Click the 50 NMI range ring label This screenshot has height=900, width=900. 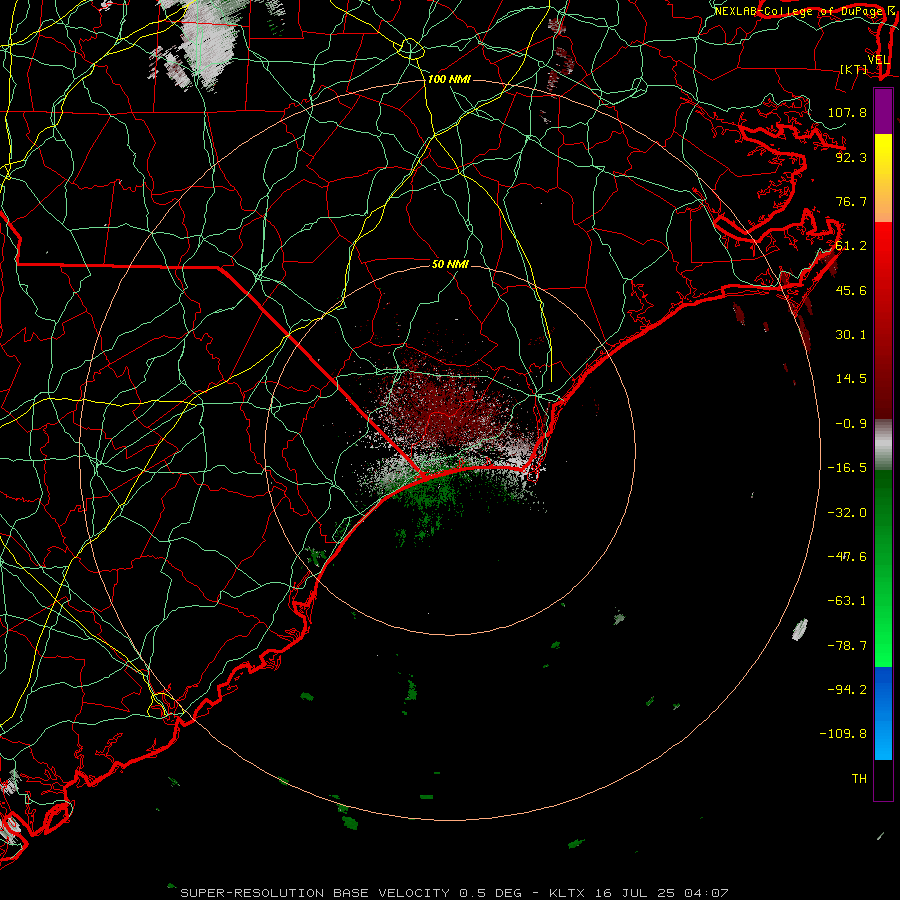pyautogui.click(x=450, y=264)
